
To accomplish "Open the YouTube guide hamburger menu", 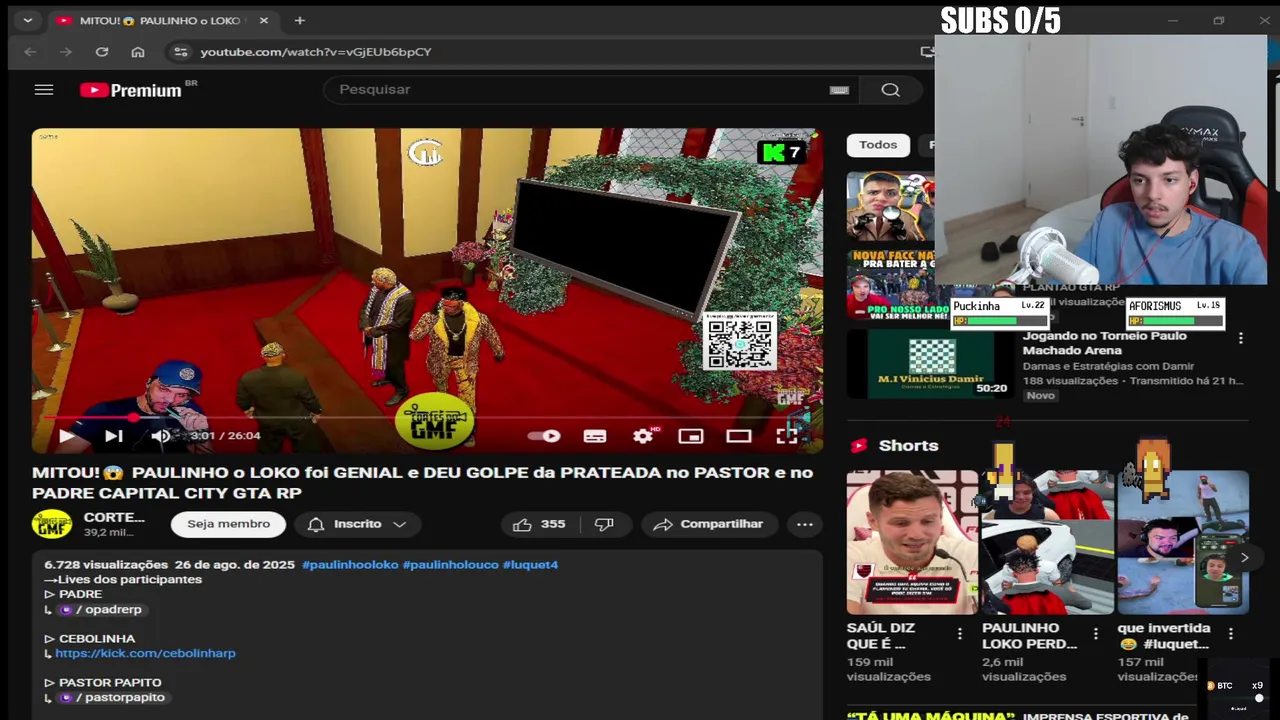I will pyautogui.click(x=43, y=90).
